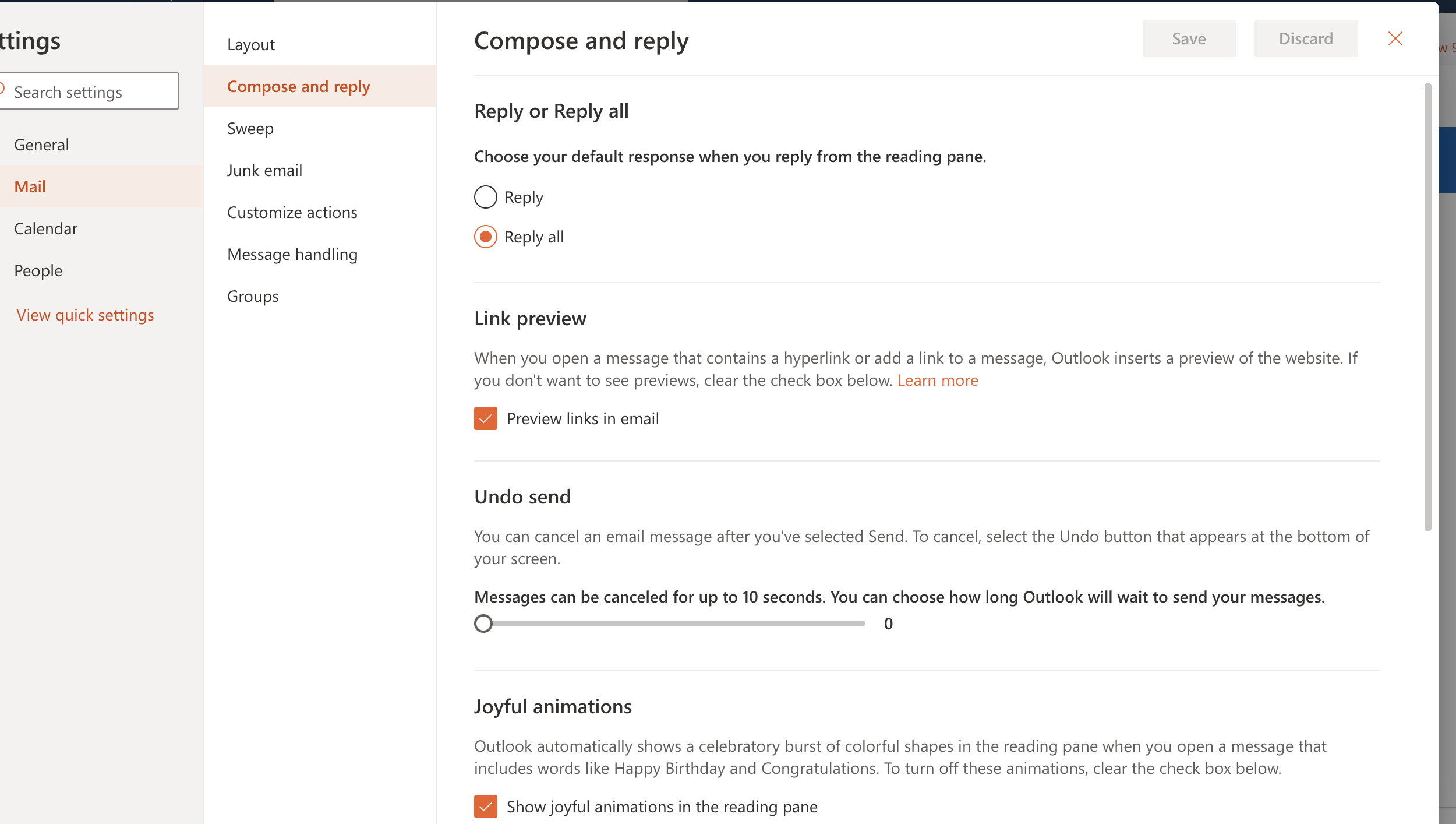This screenshot has width=1456, height=824.
Task: Open View quick settings link
Action: coord(85,315)
